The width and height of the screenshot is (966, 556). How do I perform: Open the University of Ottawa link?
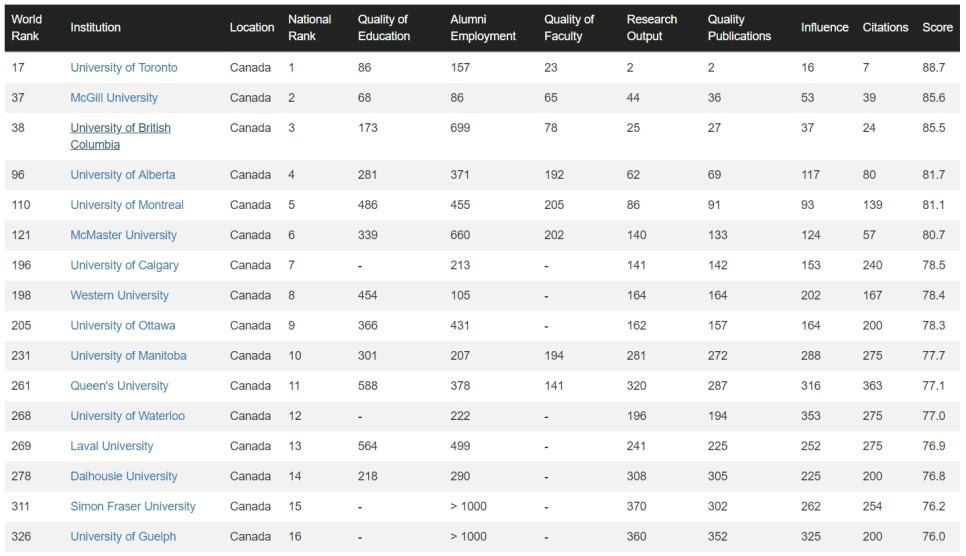tap(123, 326)
